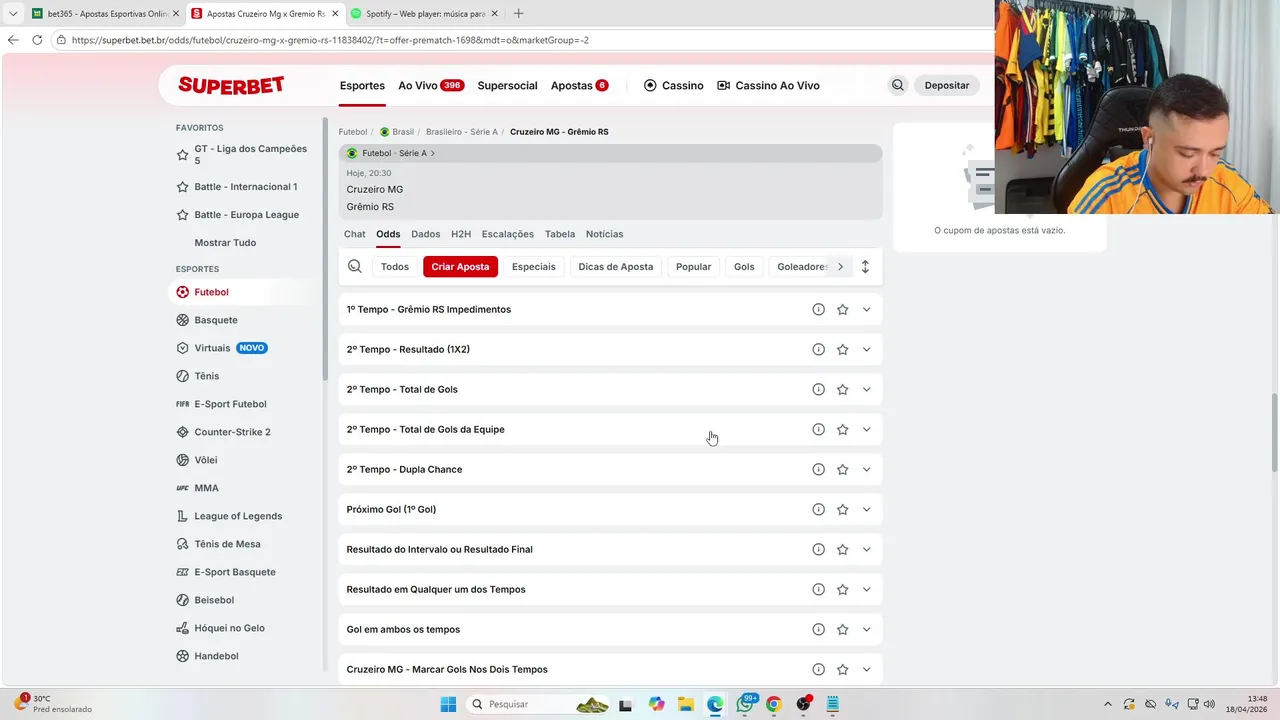Expand 2º Tempo Total de Gols da Equipe
This screenshot has width=1280, height=720.
[866, 429]
